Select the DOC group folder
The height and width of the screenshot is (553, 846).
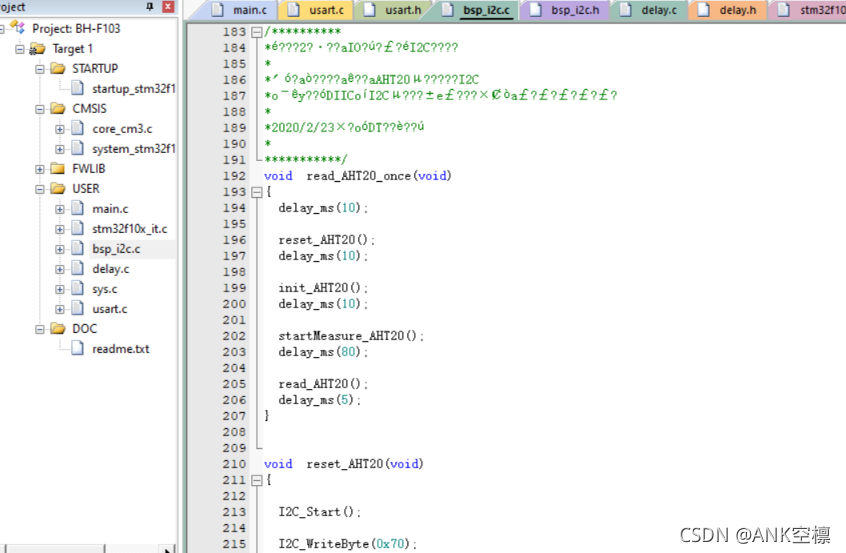click(85, 329)
